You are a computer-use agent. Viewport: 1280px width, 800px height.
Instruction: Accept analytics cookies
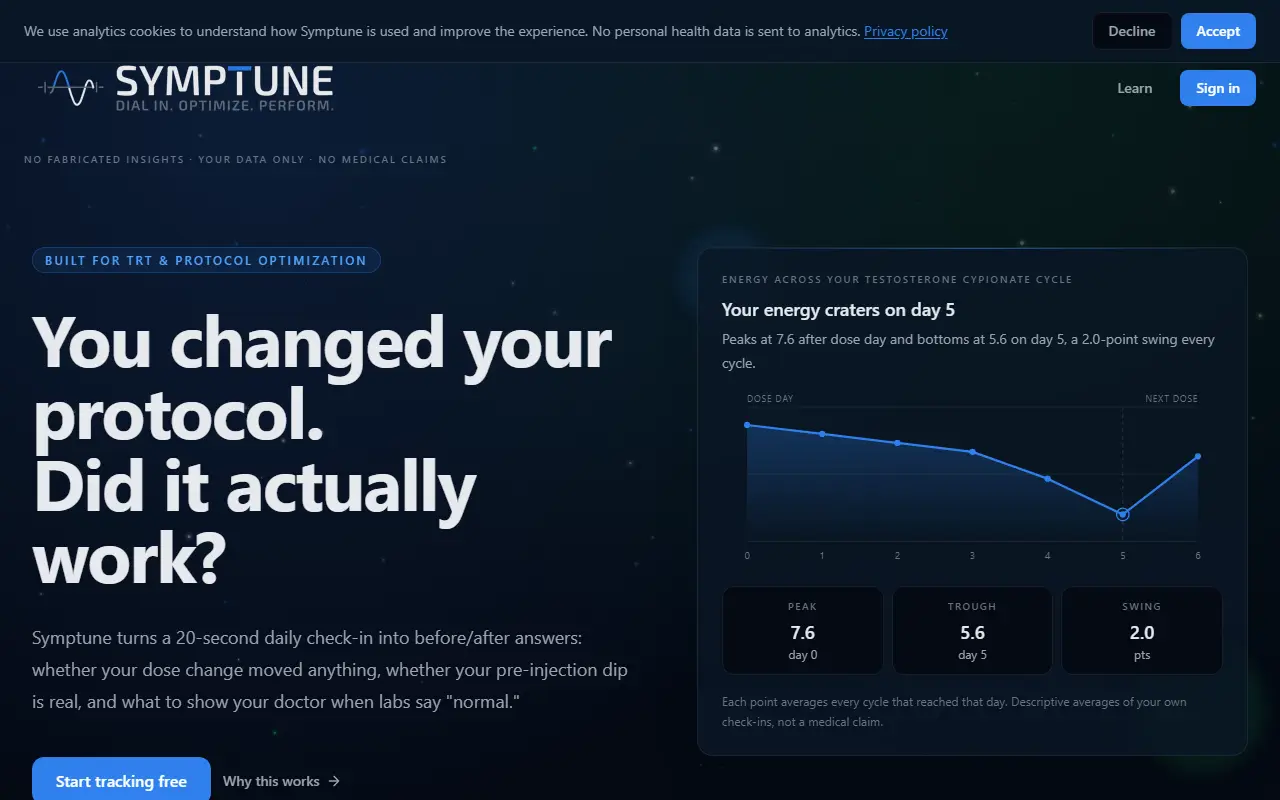[1218, 31]
